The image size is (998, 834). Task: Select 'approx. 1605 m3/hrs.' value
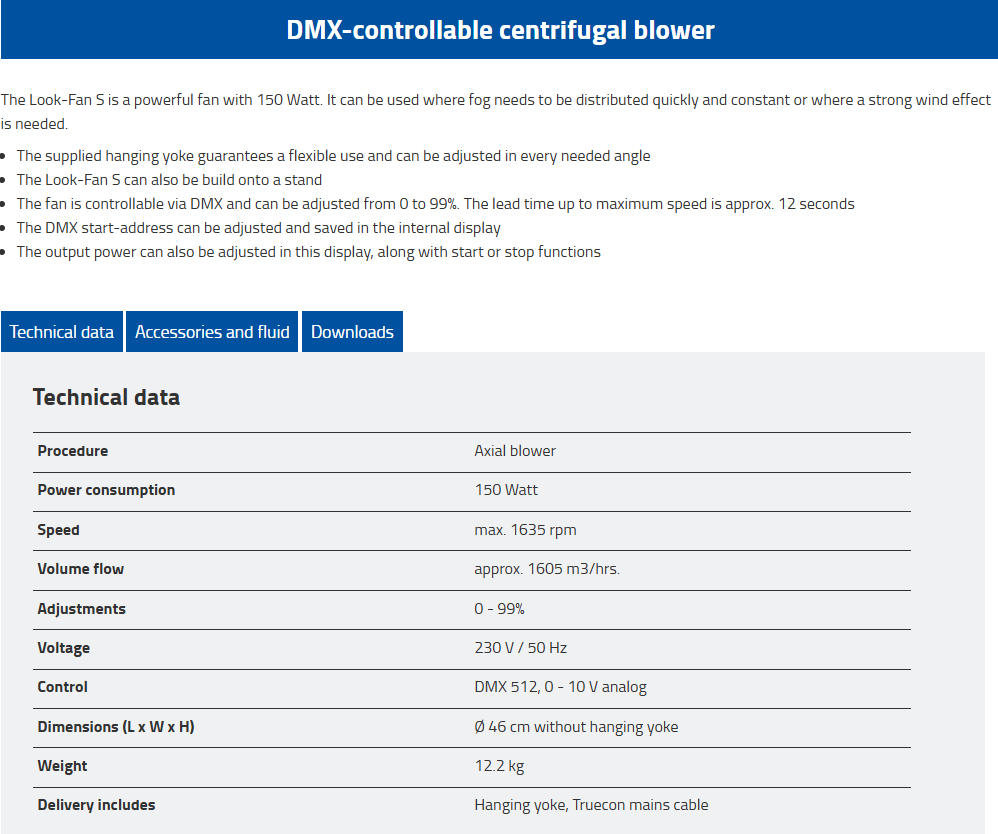click(x=547, y=569)
